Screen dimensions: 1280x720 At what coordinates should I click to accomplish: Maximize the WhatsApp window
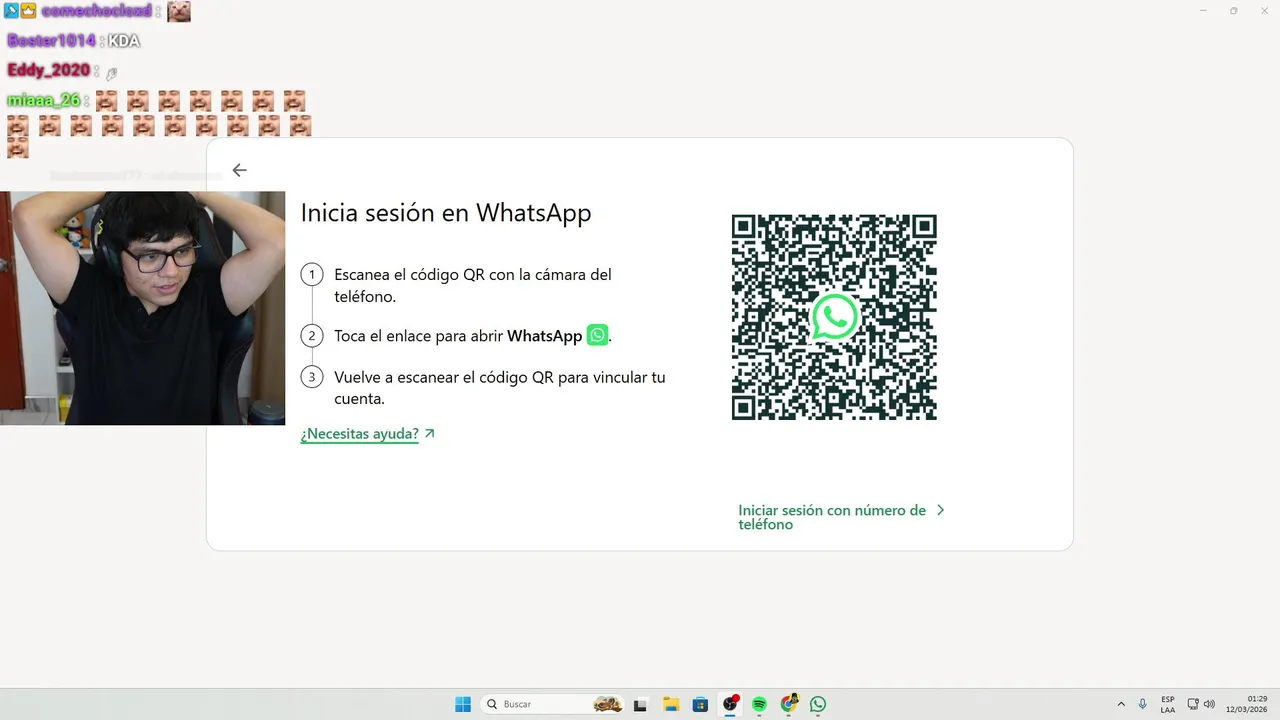click(1233, 10)
